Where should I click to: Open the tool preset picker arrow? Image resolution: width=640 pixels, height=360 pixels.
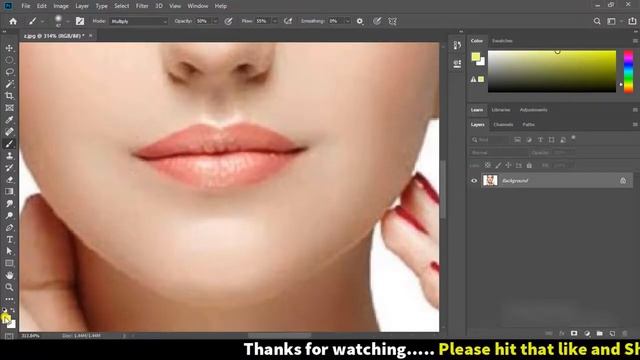42,21
